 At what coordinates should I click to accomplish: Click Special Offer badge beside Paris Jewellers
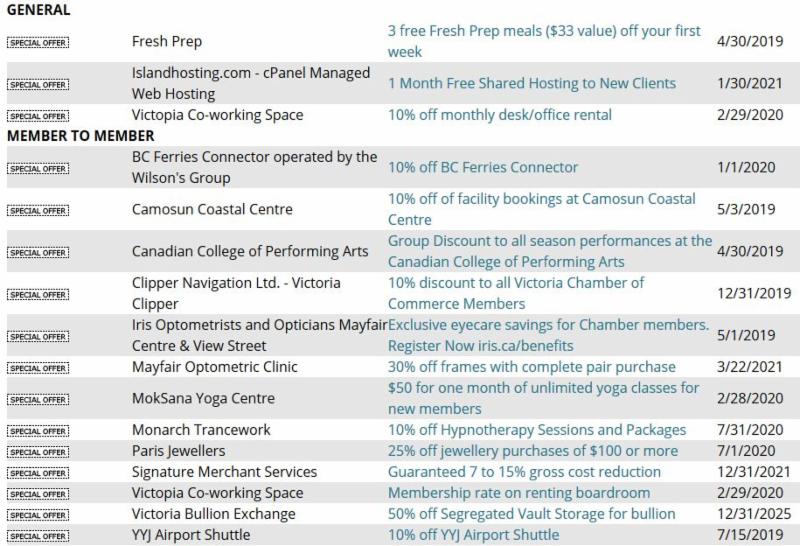click(38, 452)
